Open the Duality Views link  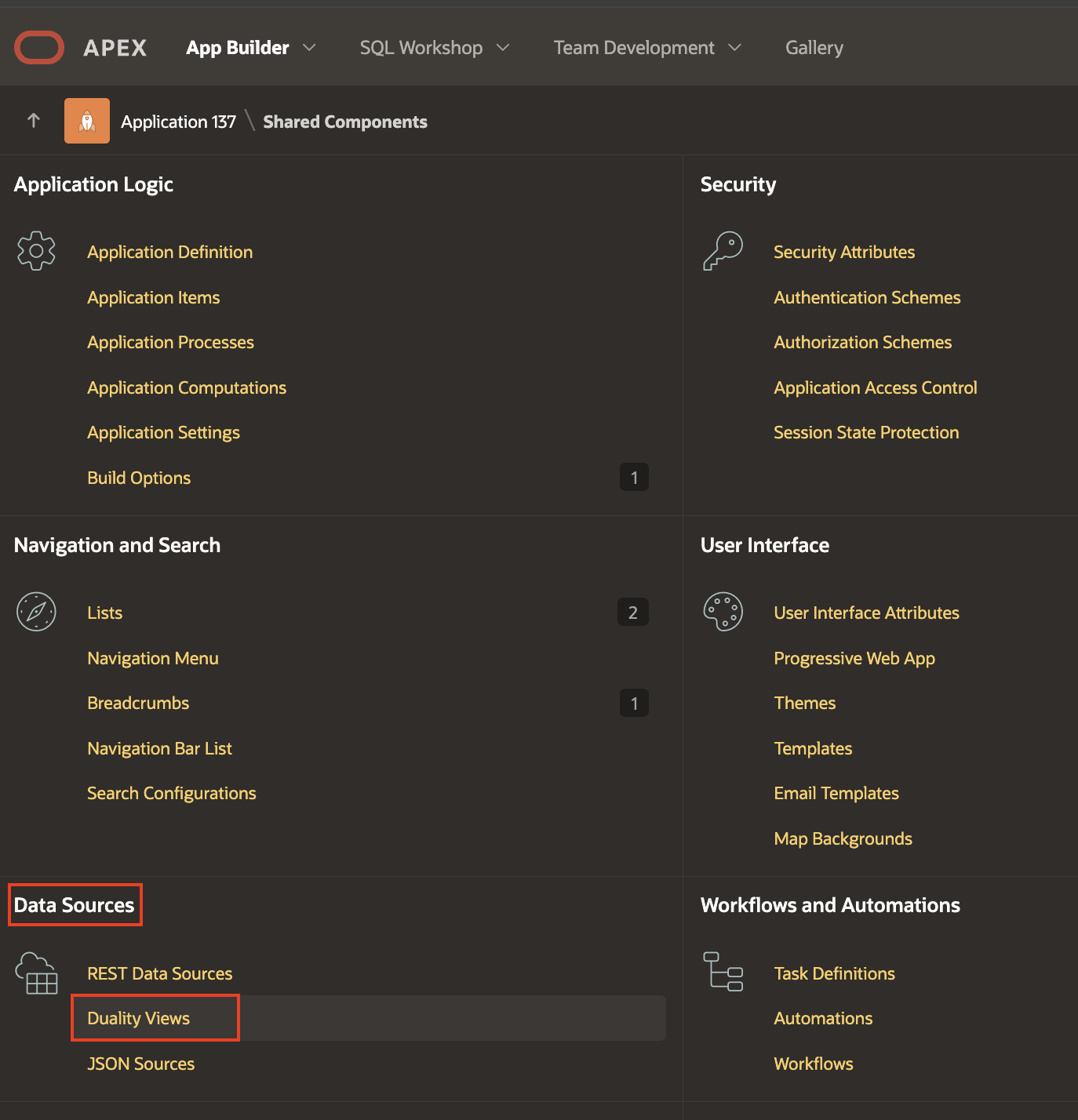139,1018
